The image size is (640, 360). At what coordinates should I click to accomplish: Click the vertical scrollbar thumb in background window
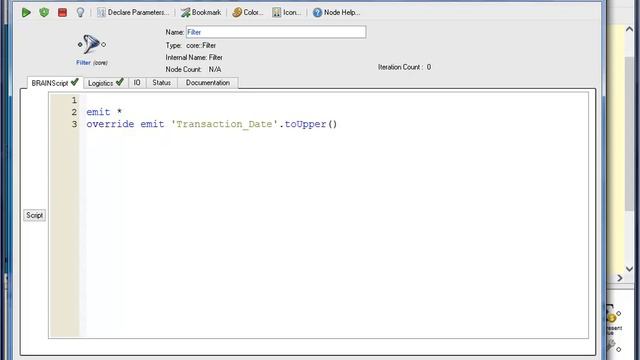click(629, 134)
